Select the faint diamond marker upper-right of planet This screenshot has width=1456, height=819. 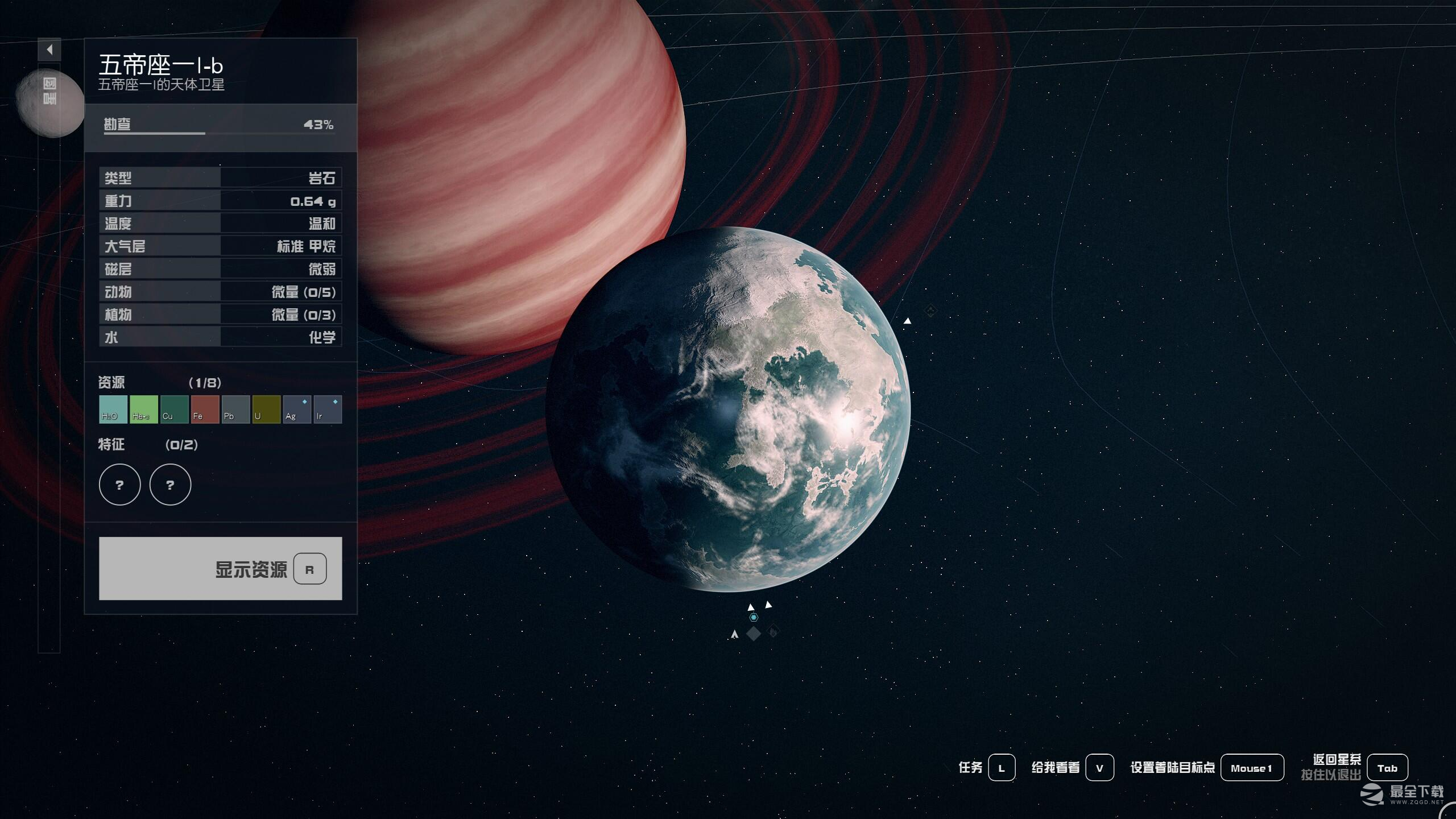coord(930,311)
